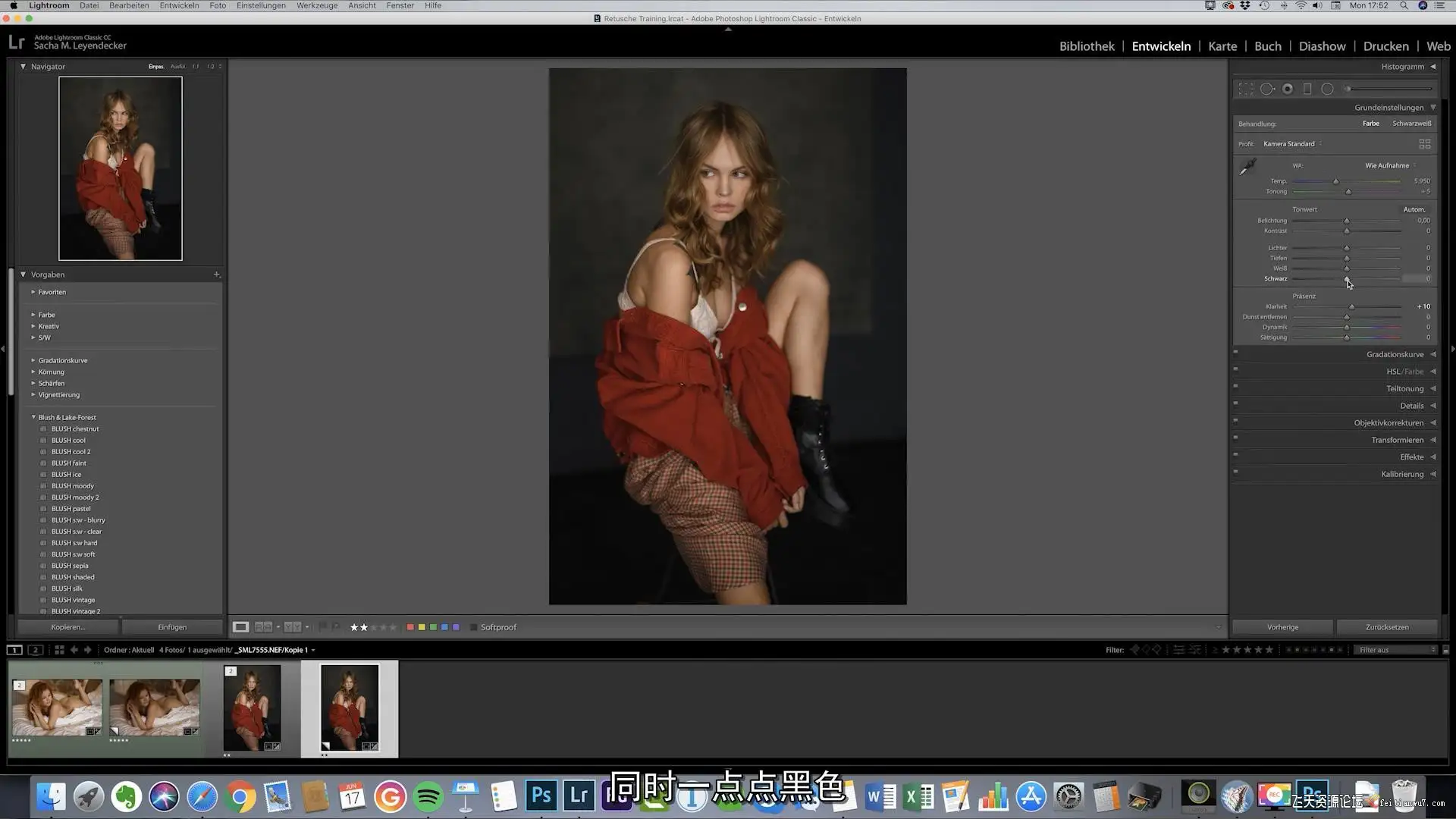1456x819 pixels.
Task: Switch to the Bibliothek module
Action: pyautogui.click(x=1086, y=46)
